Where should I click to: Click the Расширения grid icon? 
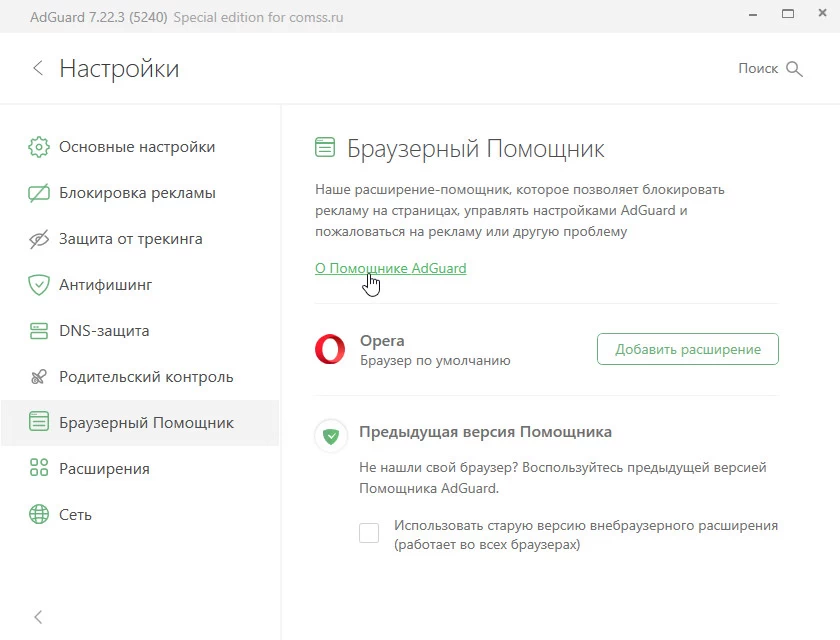pos(39,469)
